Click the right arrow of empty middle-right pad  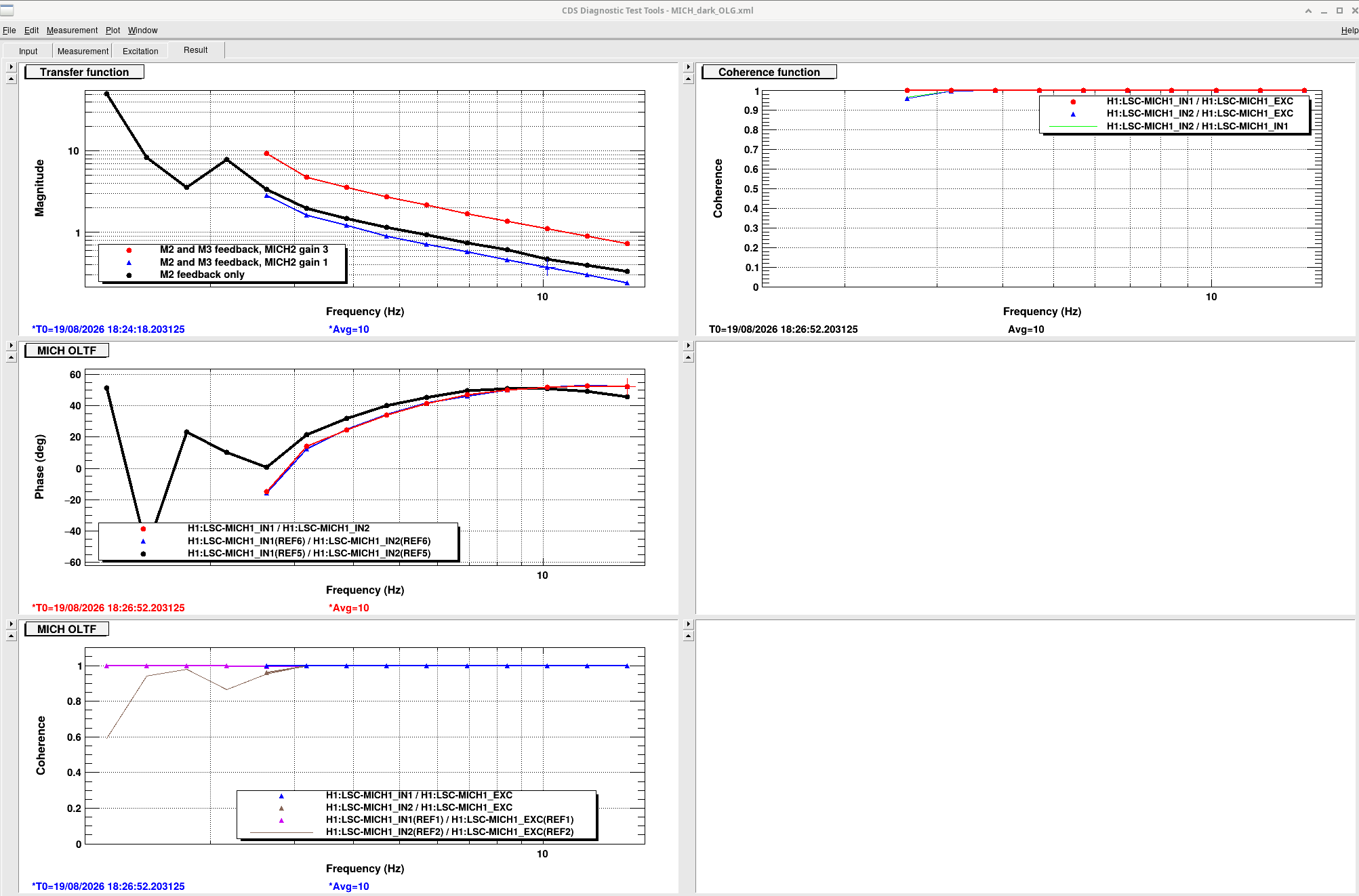tap(689, 346)
